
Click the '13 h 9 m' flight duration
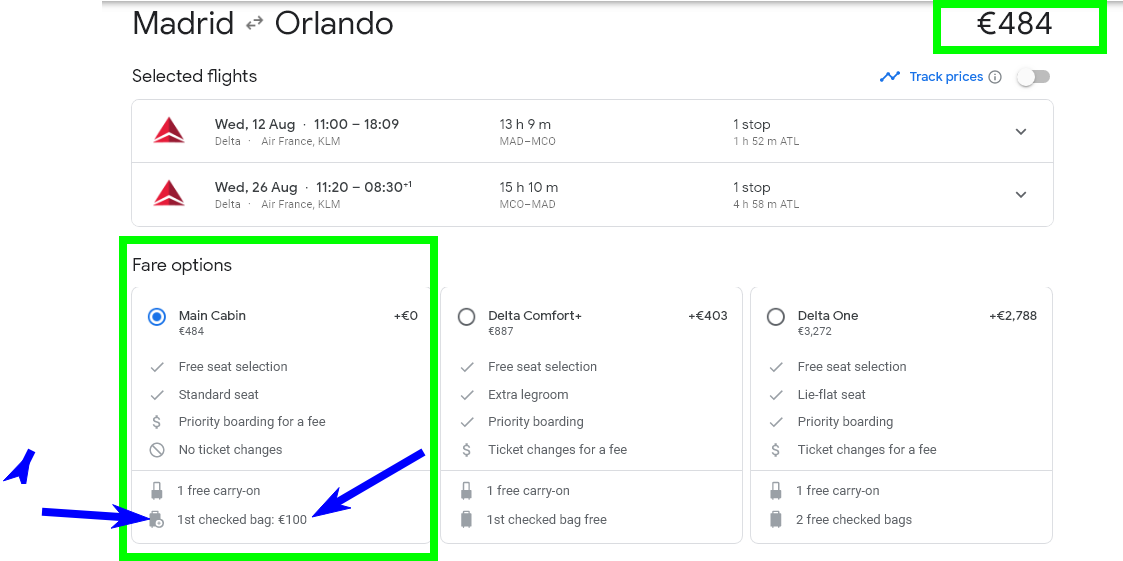click(525, 125)
